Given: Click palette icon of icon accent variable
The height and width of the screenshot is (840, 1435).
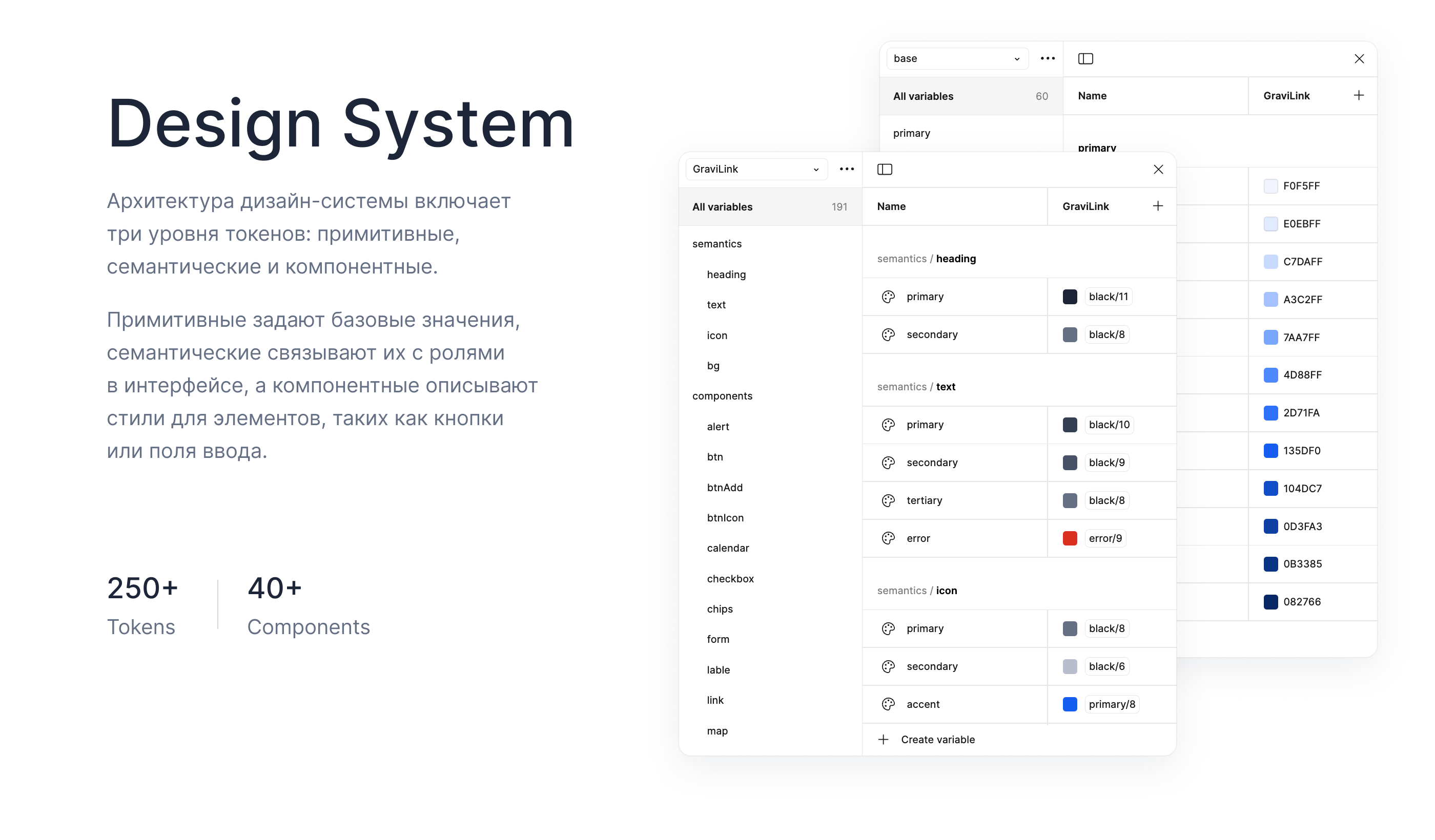Looking at the screenshot, I should pos(888,704).
